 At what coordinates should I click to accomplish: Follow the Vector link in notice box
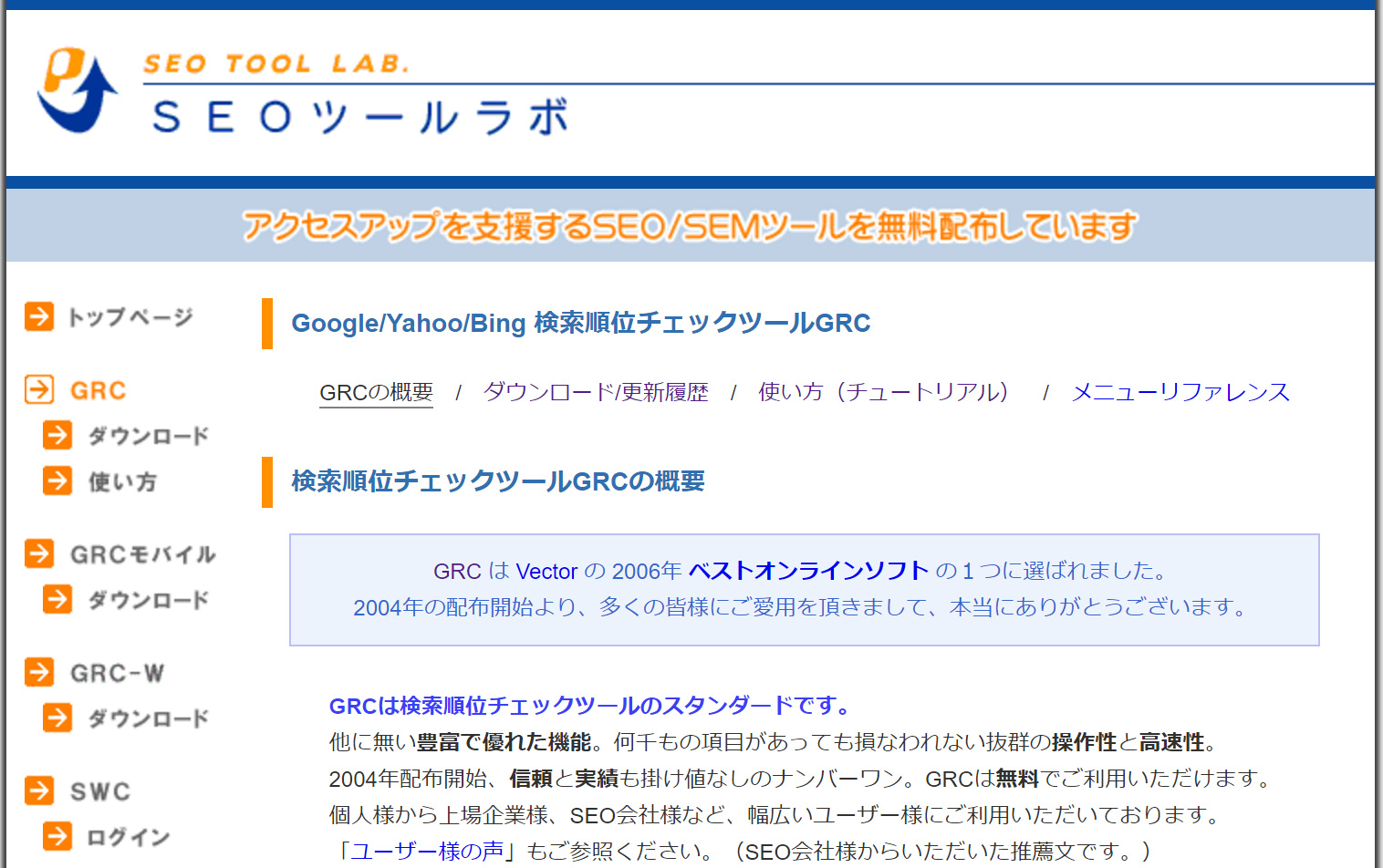click(546, 572)
